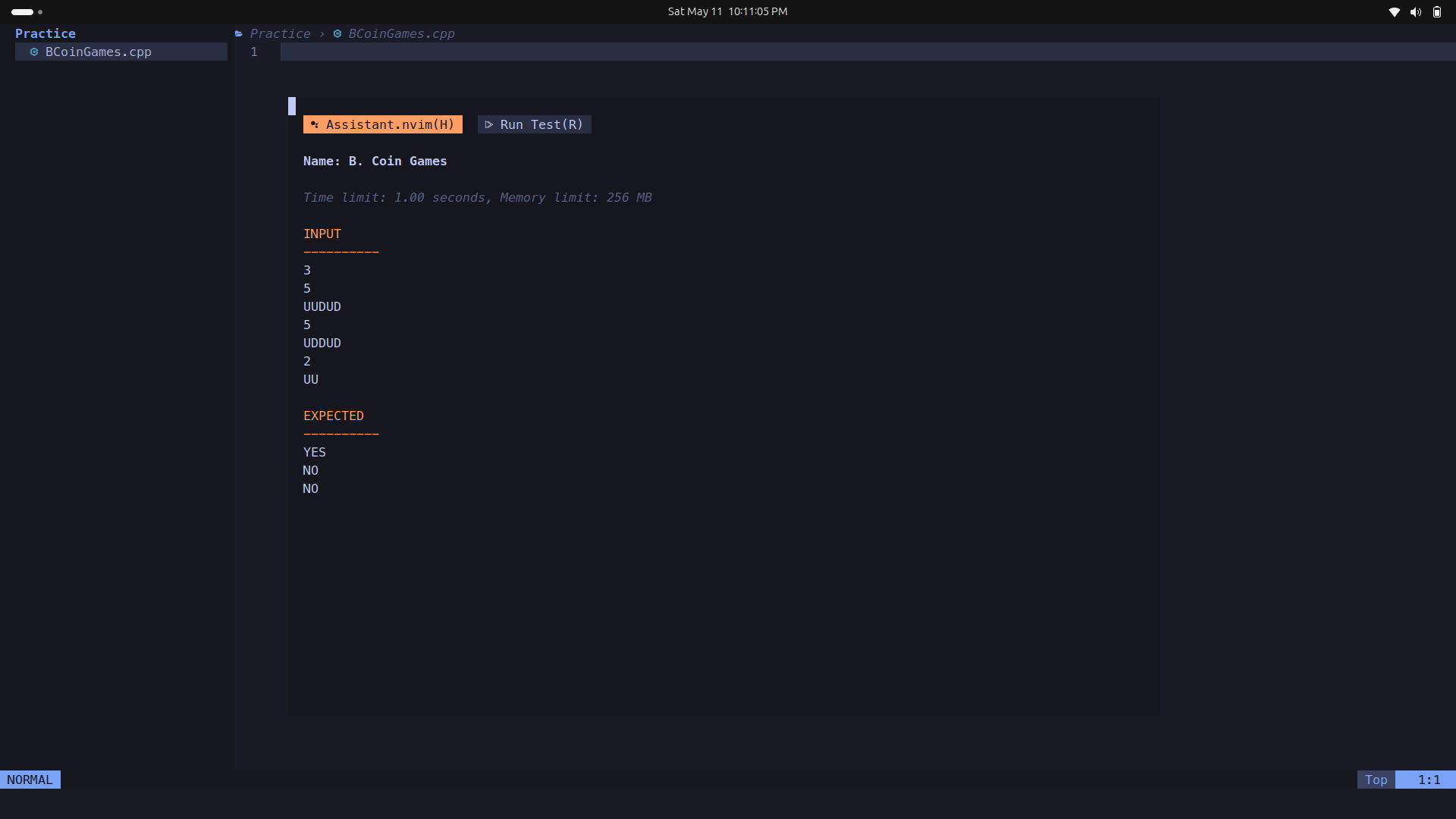Click the BCoinGames.cpp breadcrumb segment
The image size is (1456, 819).
(x=401, y=33)
